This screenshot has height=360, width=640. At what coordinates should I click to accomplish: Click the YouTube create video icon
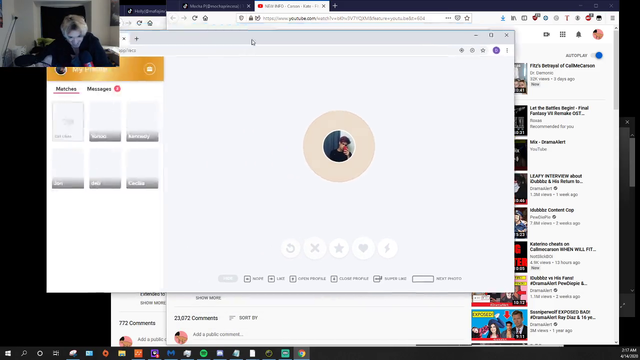pyautogui.click(x=547, y=35)
